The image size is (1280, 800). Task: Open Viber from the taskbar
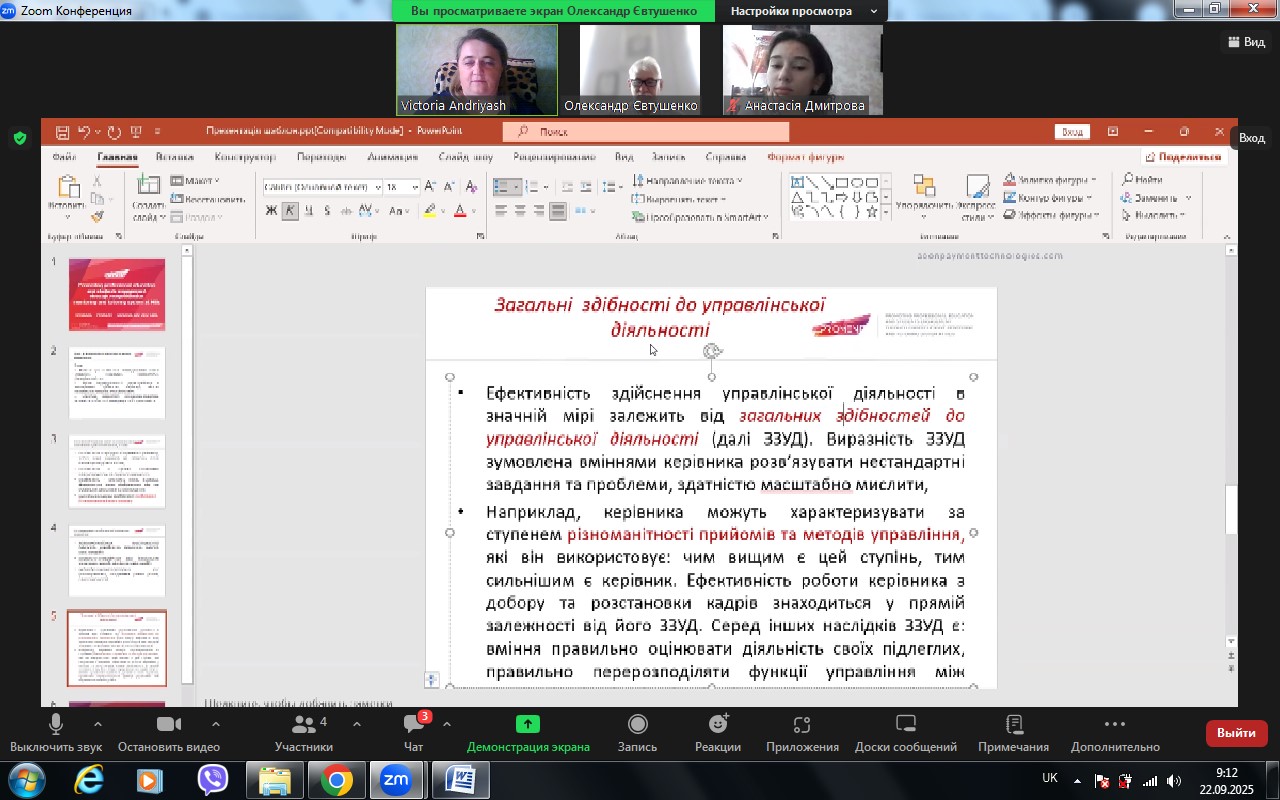(x=212, y=780)
